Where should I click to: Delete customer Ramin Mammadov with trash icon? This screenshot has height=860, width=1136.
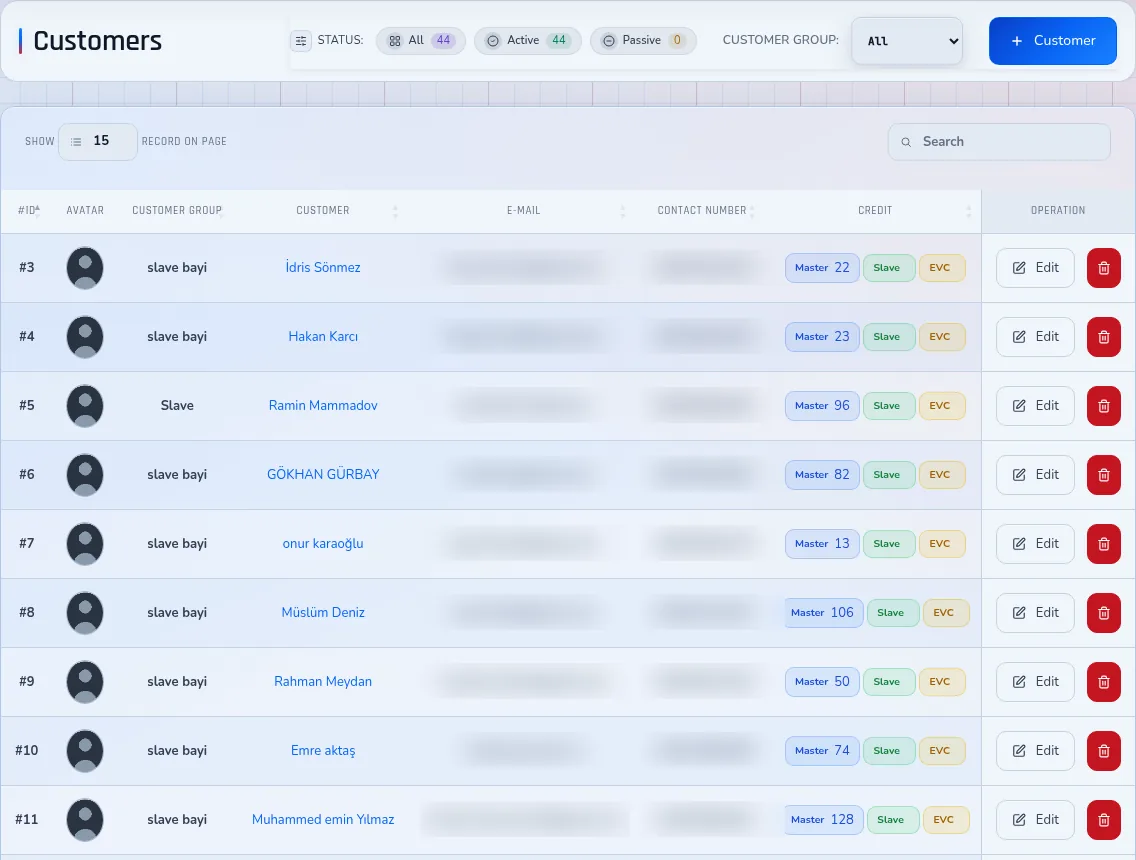[1103, 406]
